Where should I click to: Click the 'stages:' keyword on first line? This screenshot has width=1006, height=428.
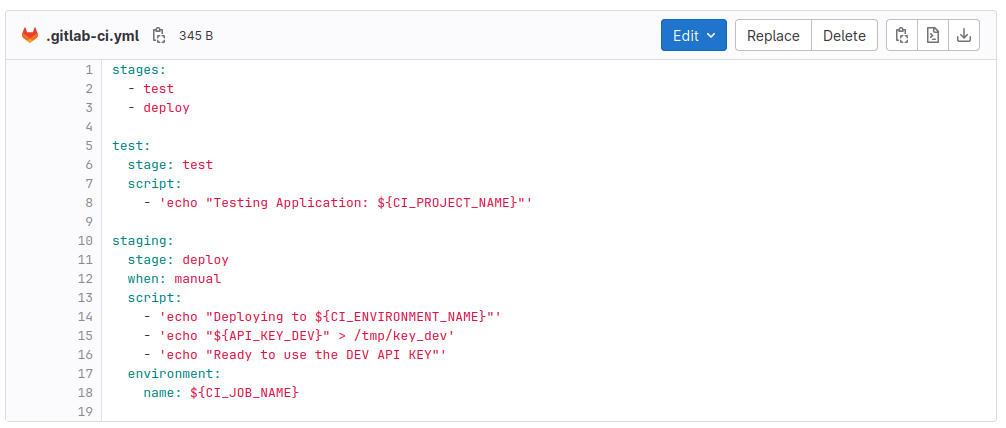[x=139, y=70]
